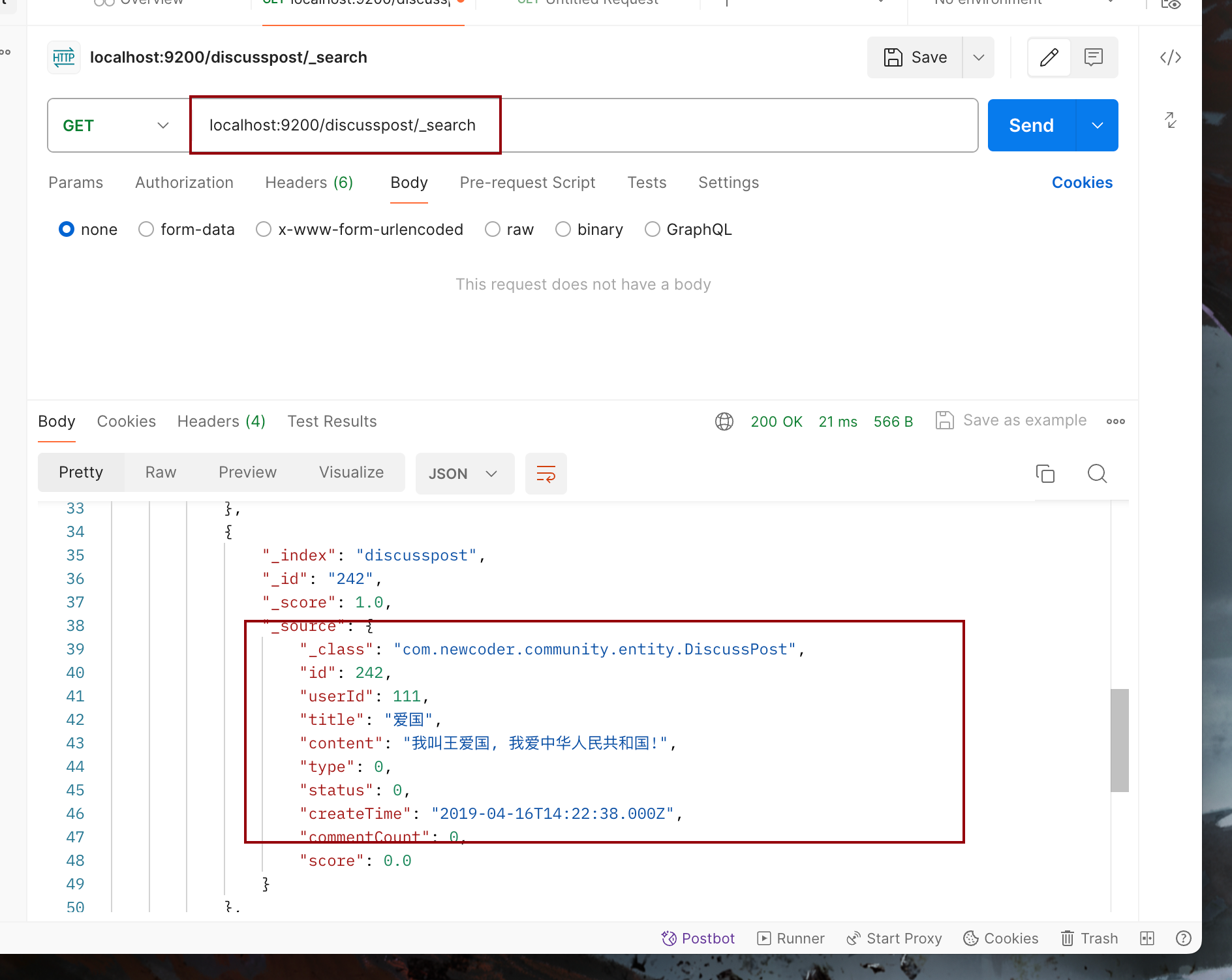Select the Raw view
Image resolution: width=1232 pixels, height=980 pixels.
pos(161,472)
